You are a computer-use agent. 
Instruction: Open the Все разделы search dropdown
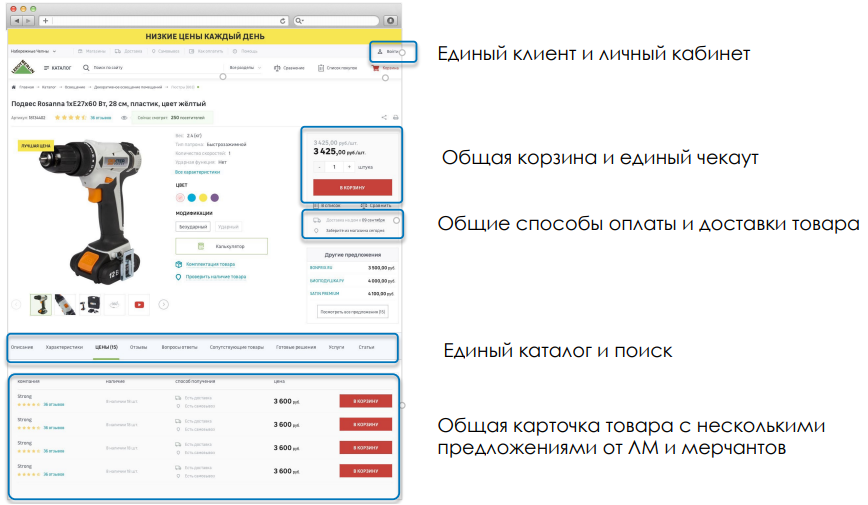tap(245, 68)
